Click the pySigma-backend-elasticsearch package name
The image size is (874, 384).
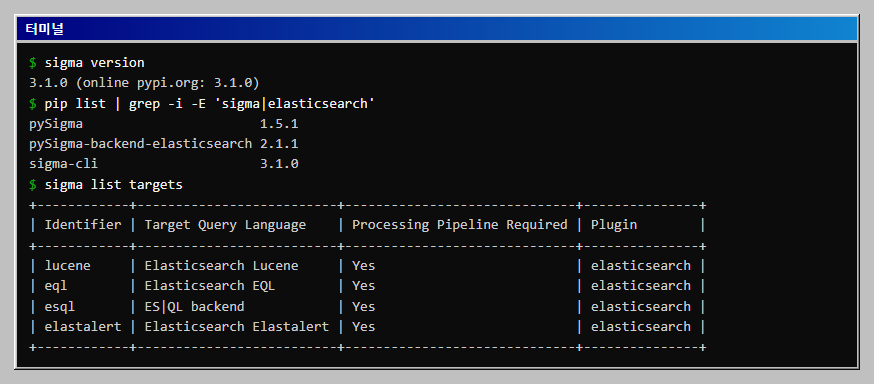coord(140,144)
